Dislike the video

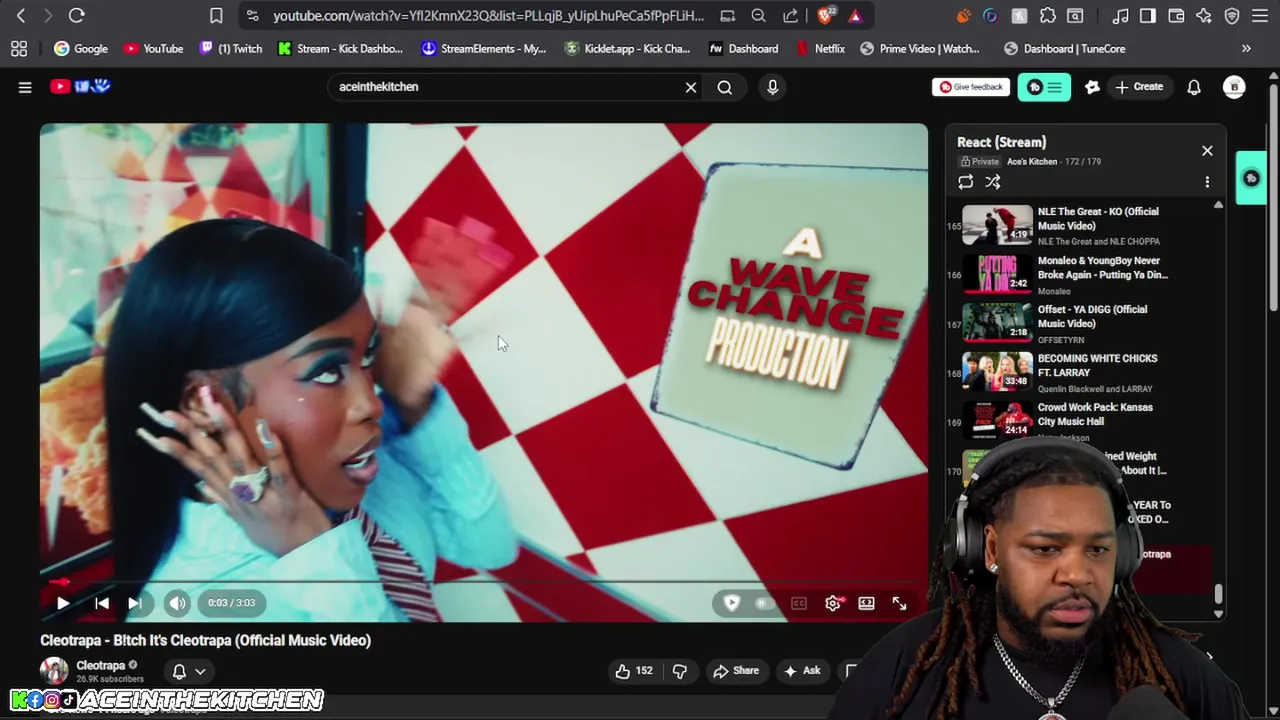point(679,671)
